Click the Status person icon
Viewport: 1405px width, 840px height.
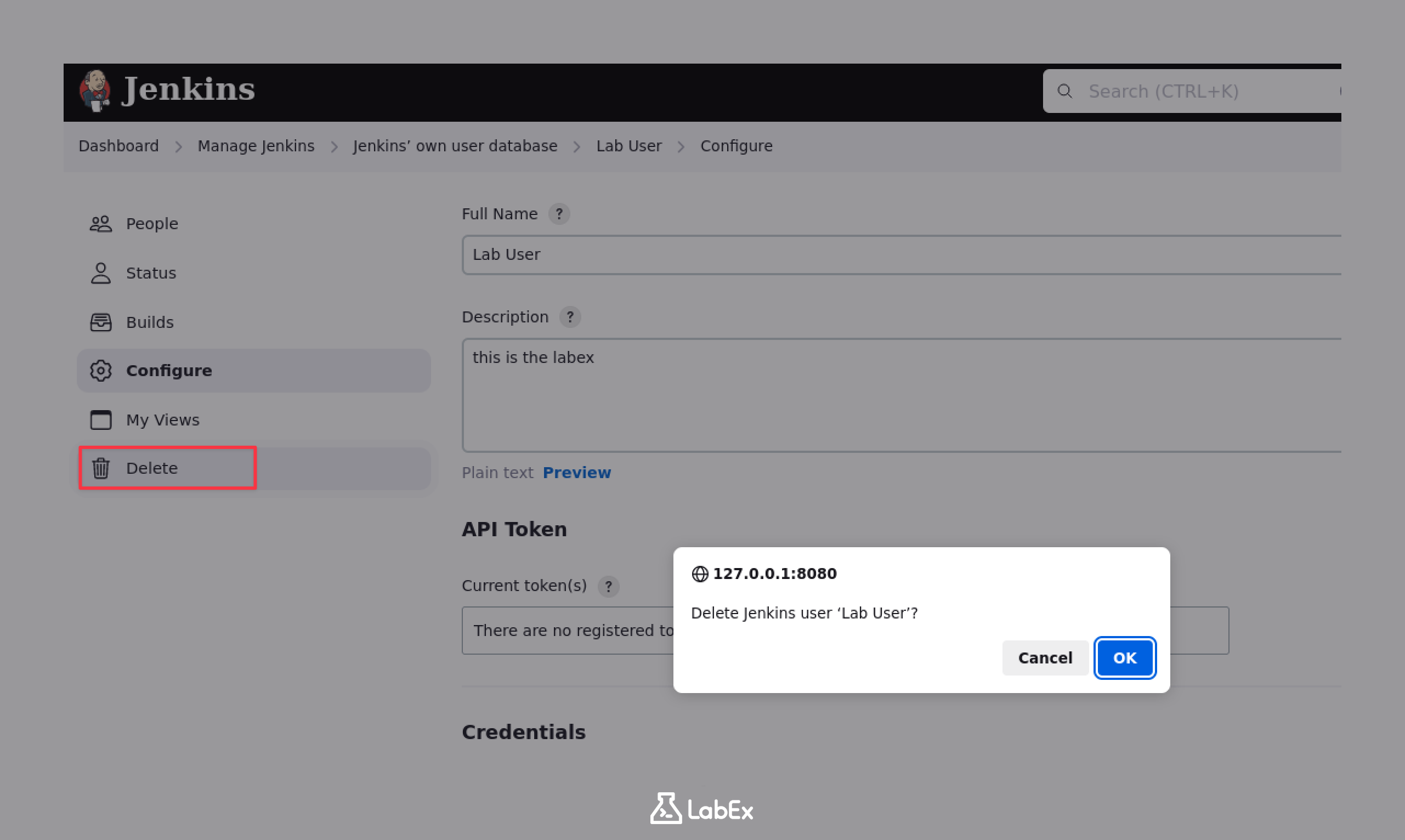pyautogui.click(x=100, y=273)
